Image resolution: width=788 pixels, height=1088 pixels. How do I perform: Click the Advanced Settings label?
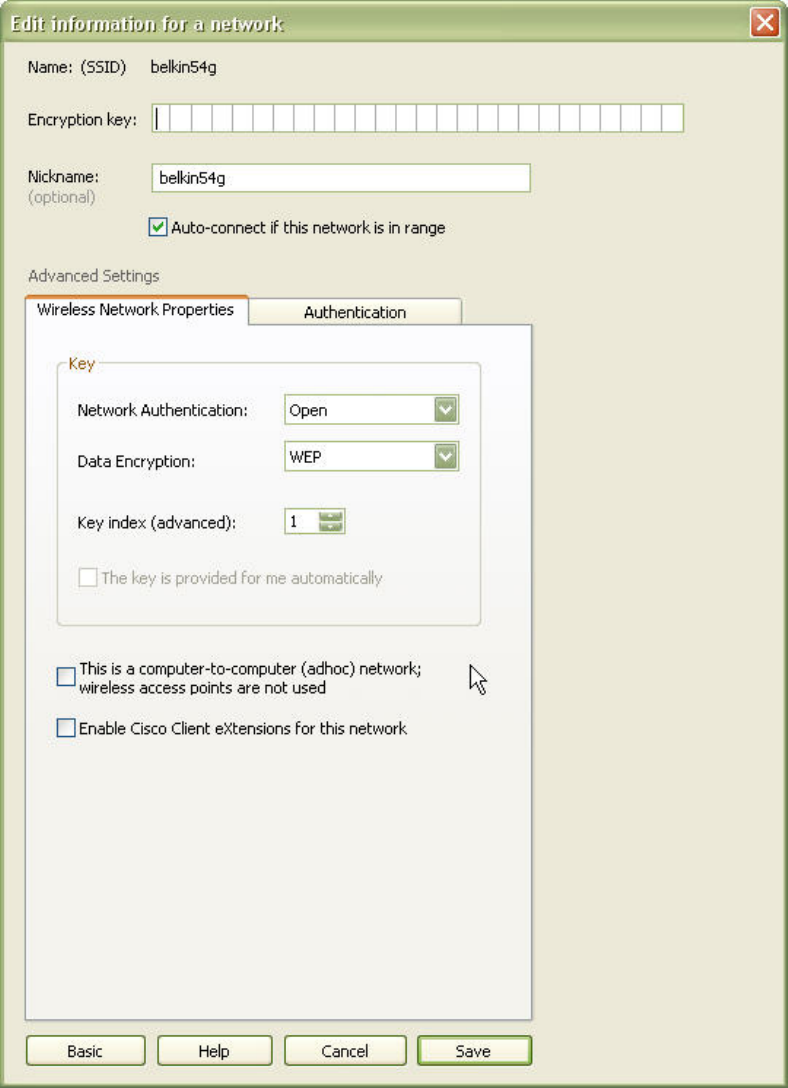[94, 275]
